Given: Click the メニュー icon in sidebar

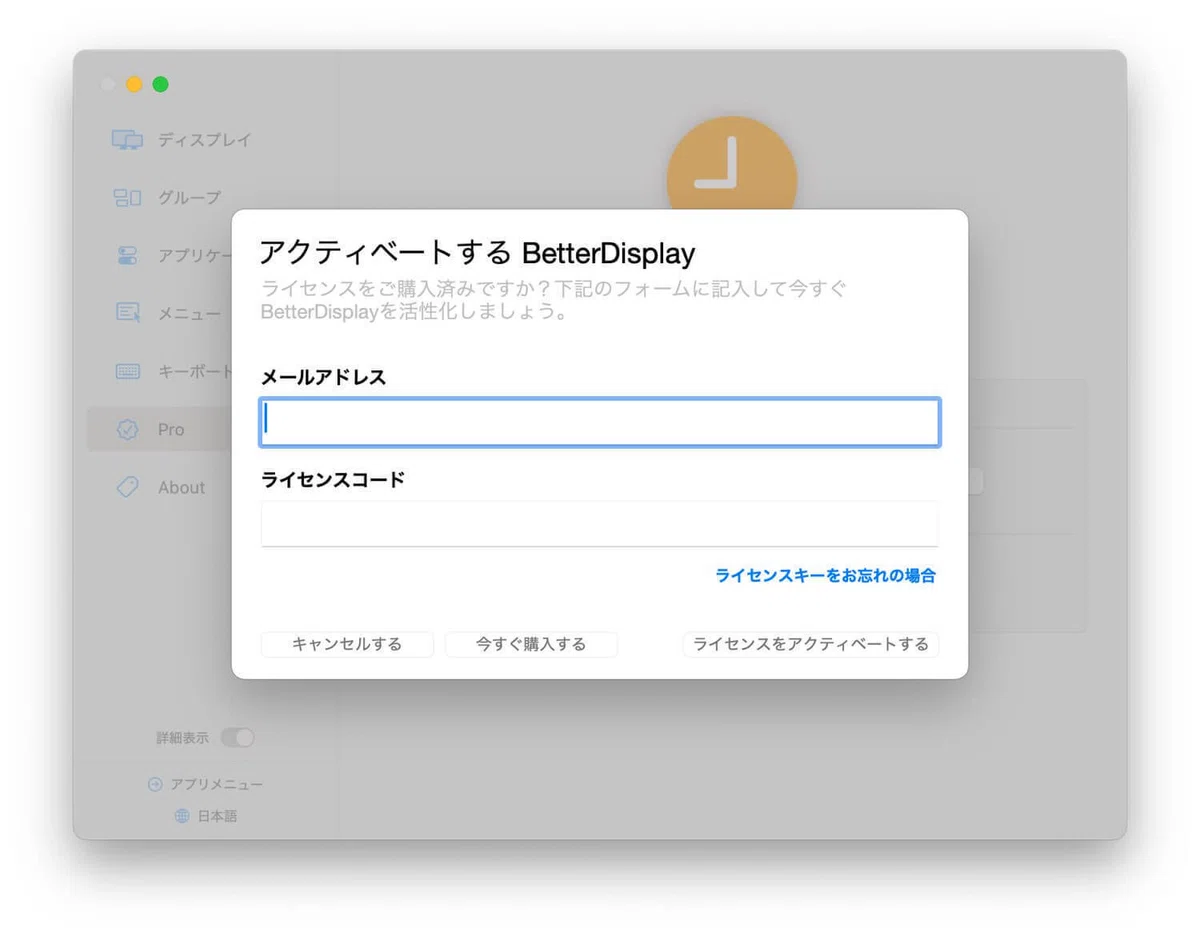Looking at the screenshot, I should coord(127,313).
